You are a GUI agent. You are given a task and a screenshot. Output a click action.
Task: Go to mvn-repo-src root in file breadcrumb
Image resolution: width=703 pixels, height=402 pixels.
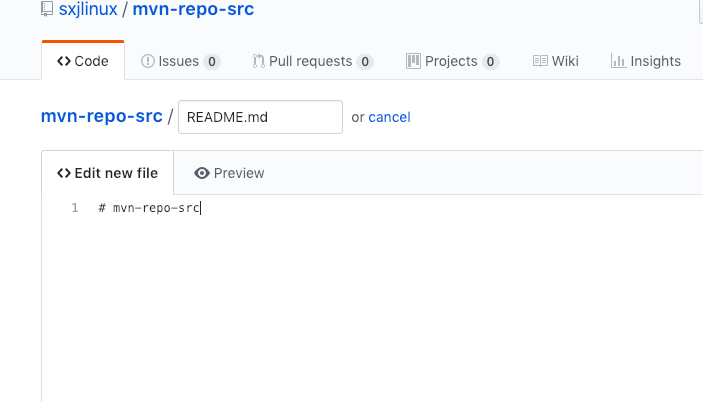click(x=101, y=116)
